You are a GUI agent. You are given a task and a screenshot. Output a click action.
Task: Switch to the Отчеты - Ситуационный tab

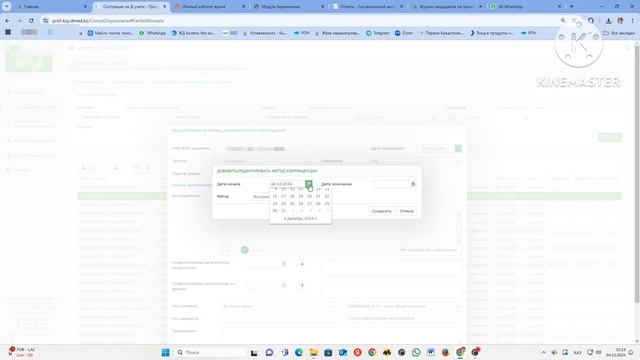tap(368, 7)
